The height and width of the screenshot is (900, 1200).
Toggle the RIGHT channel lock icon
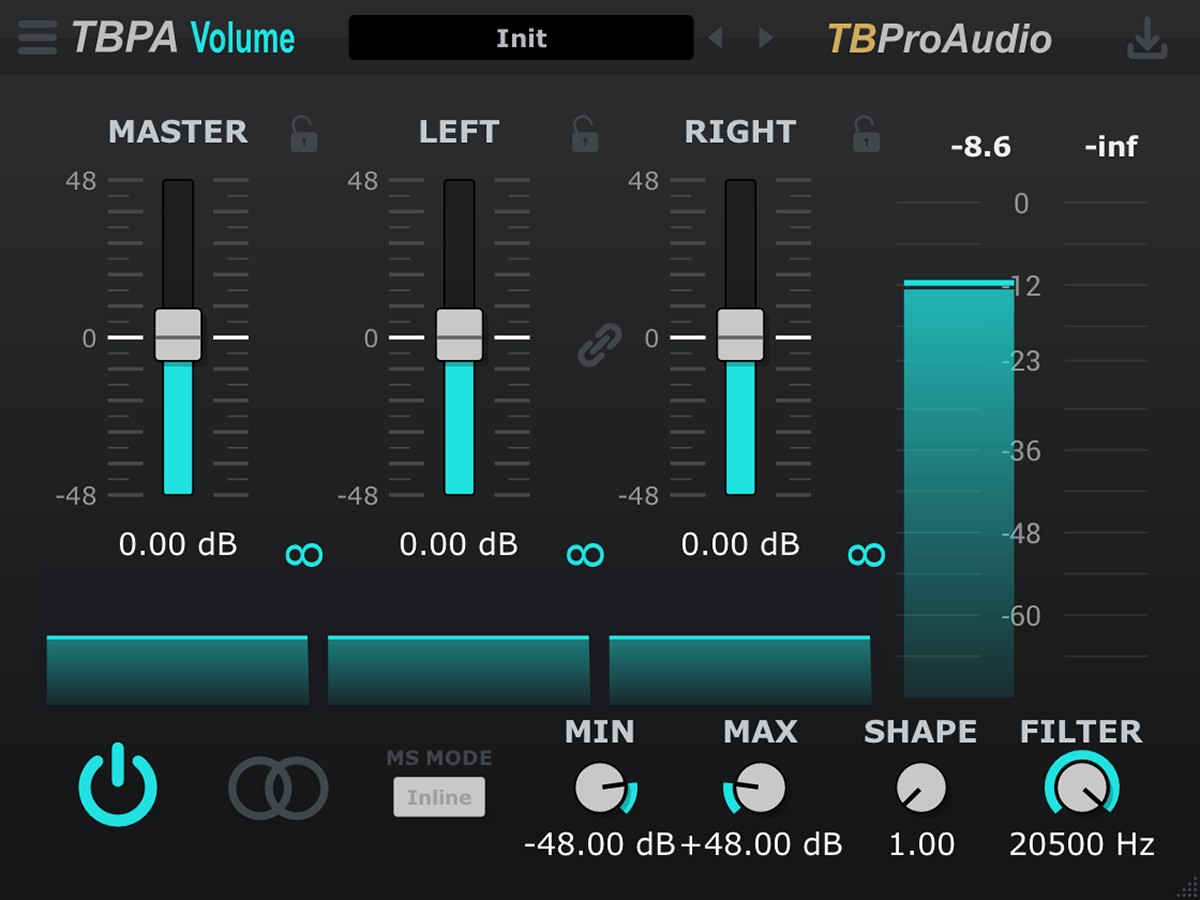tap(865, 134)
